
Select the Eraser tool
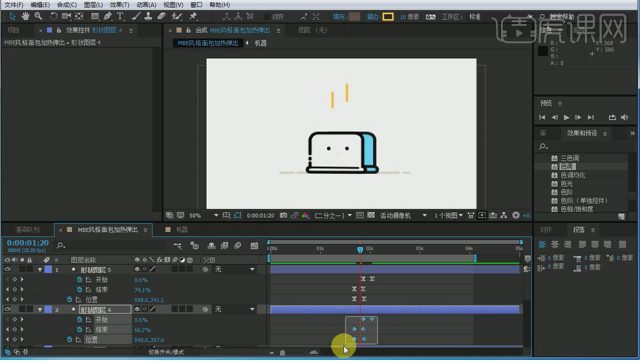(x=161, y=16)
